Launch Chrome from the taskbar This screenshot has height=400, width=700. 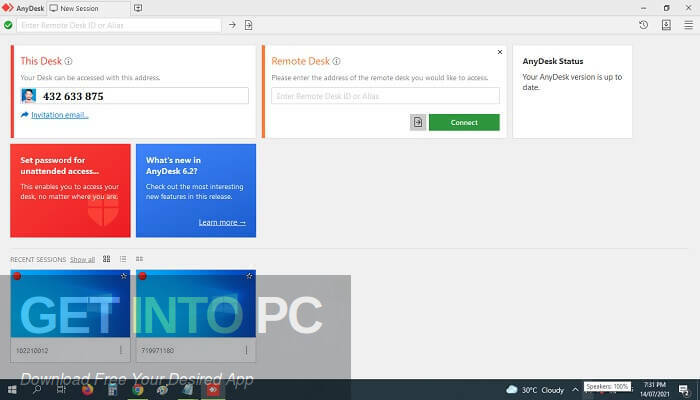click(x=138, y=390)
